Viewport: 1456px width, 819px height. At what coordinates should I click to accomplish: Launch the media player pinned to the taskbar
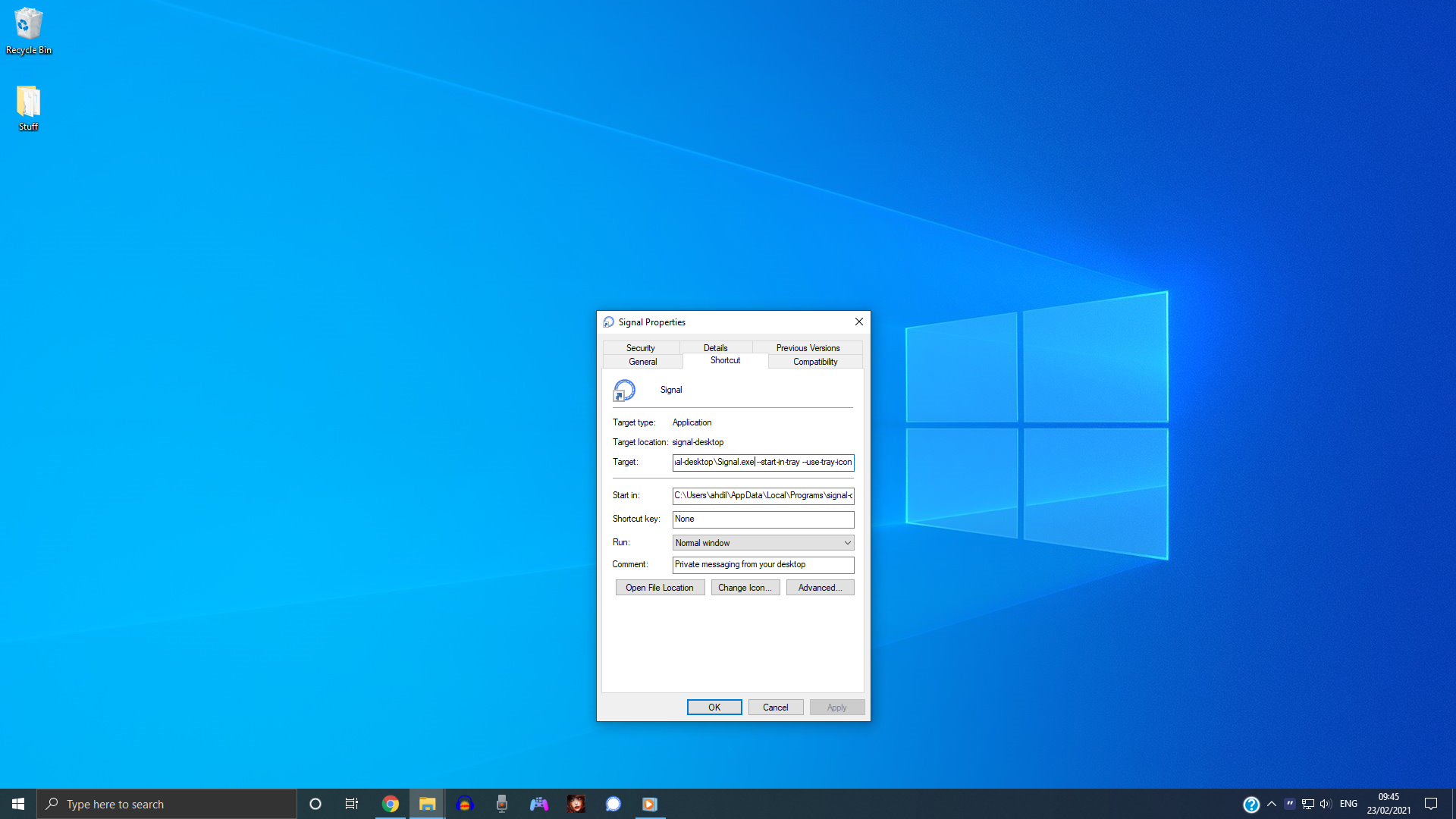coord(650,803)
